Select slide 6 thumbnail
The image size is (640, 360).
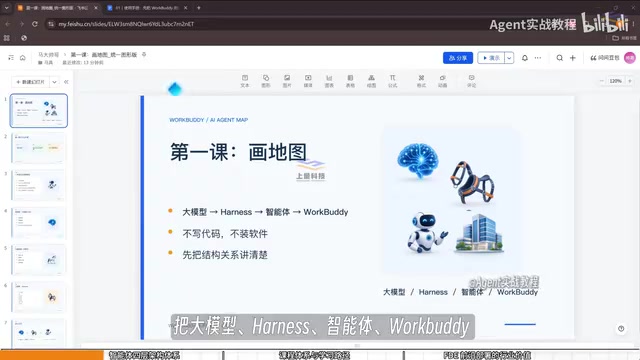click(x=38, y=297)
